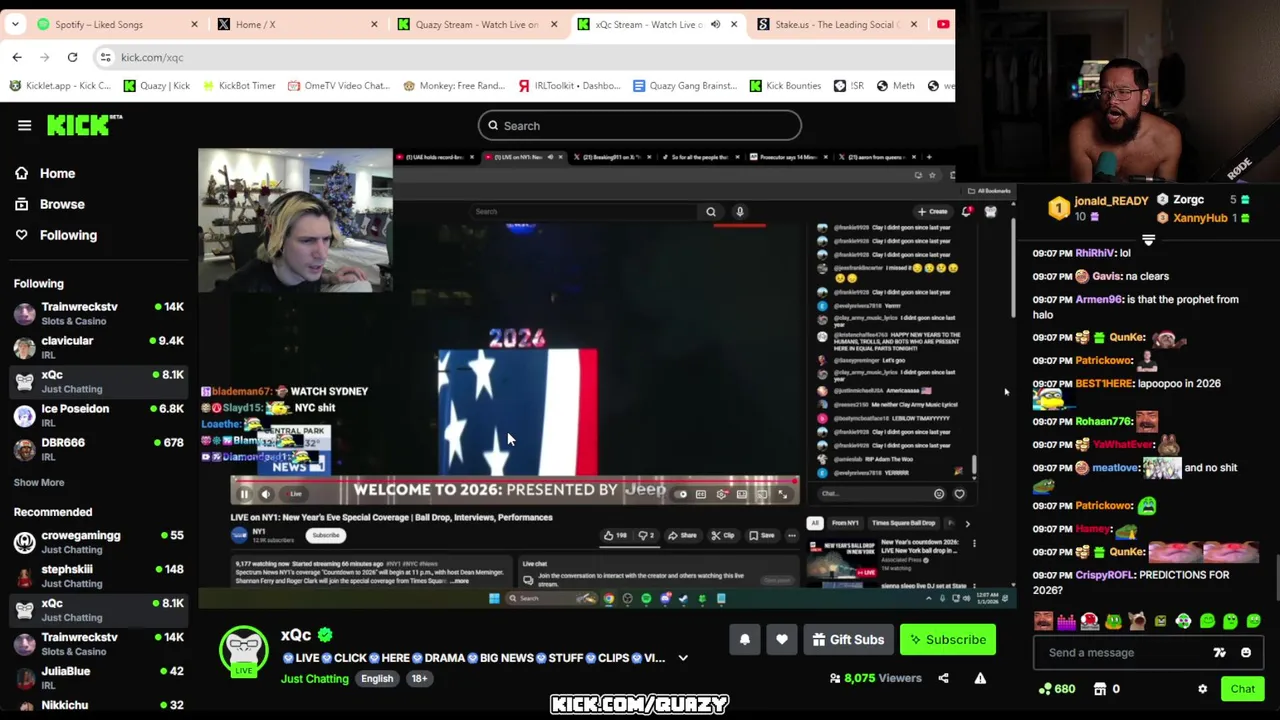Screen dimensions: 1280x720
Task: Open JuliaBlue recommended channel
Action: (98, 678)
